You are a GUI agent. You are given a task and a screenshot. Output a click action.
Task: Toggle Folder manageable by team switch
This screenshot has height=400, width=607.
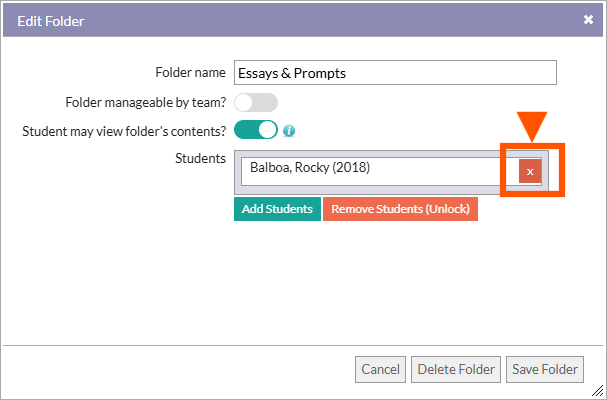tap(256, 103)
